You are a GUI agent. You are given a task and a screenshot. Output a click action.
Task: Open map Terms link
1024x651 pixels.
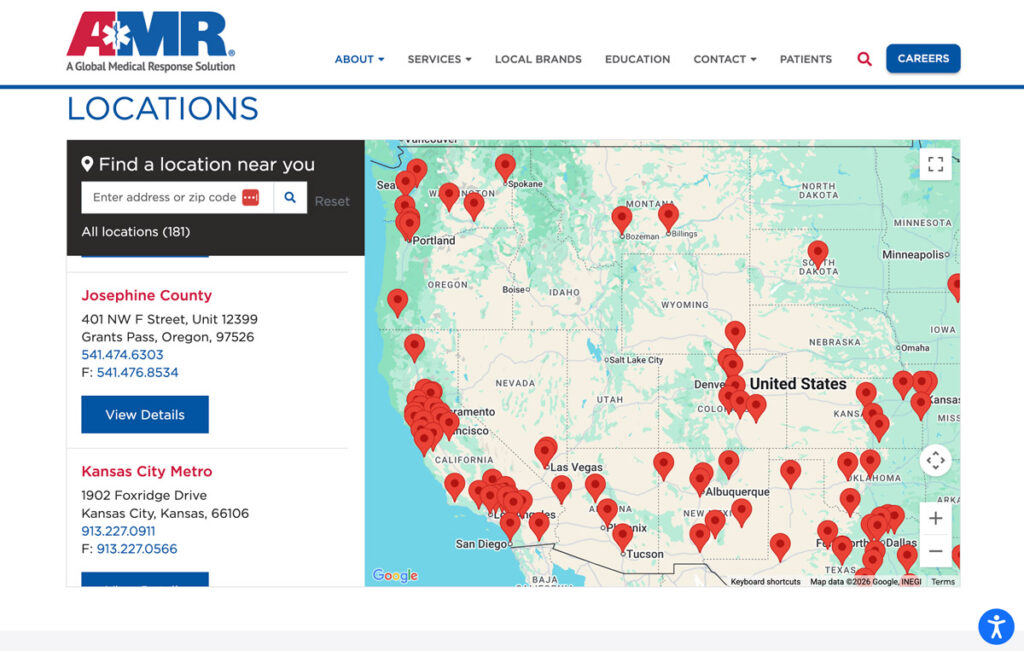(943, 581)
